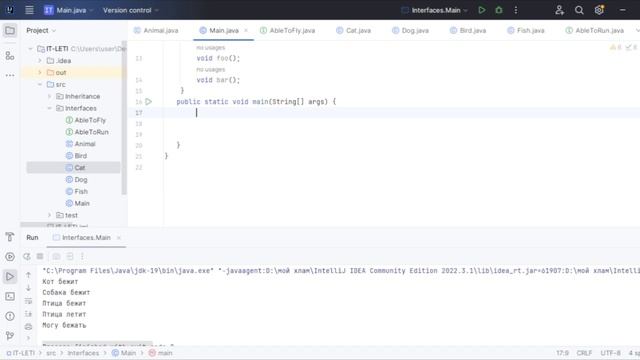Toggle scroll to end in console
The width and height of the screenshot is (640, 360).
coord(28,314)
